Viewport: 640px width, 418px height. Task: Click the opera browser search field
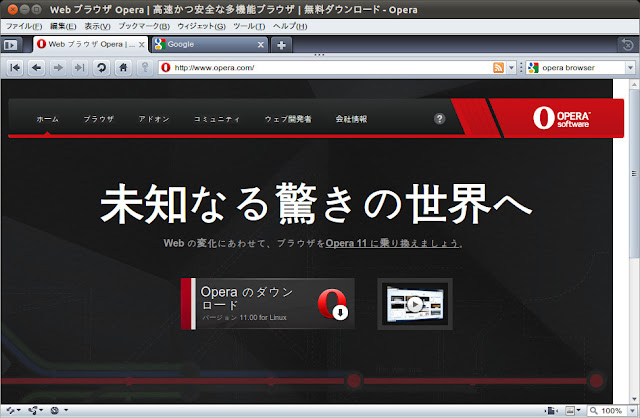tap(582, 67)
